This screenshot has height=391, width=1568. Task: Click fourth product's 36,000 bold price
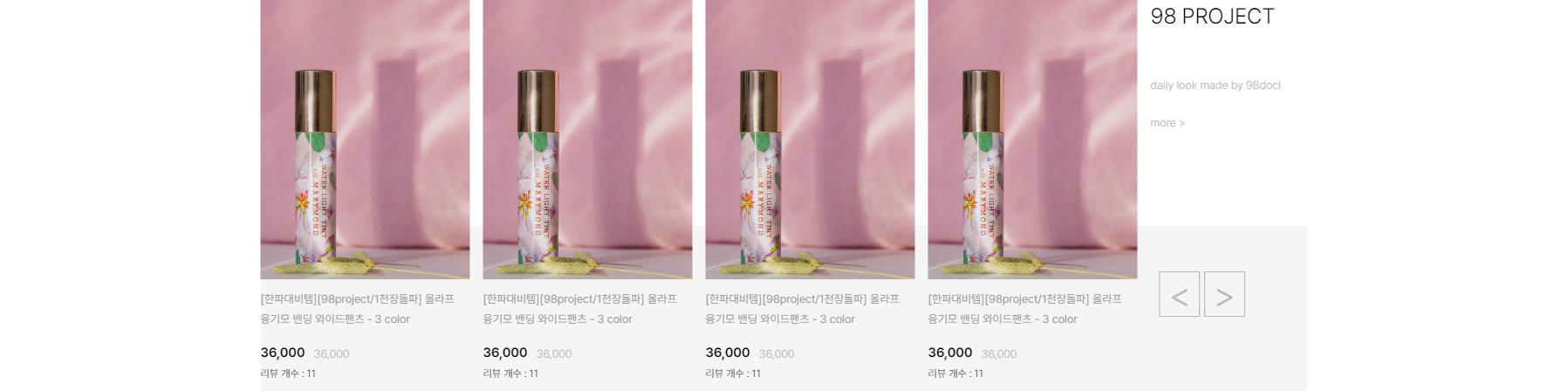pos(950,353)
